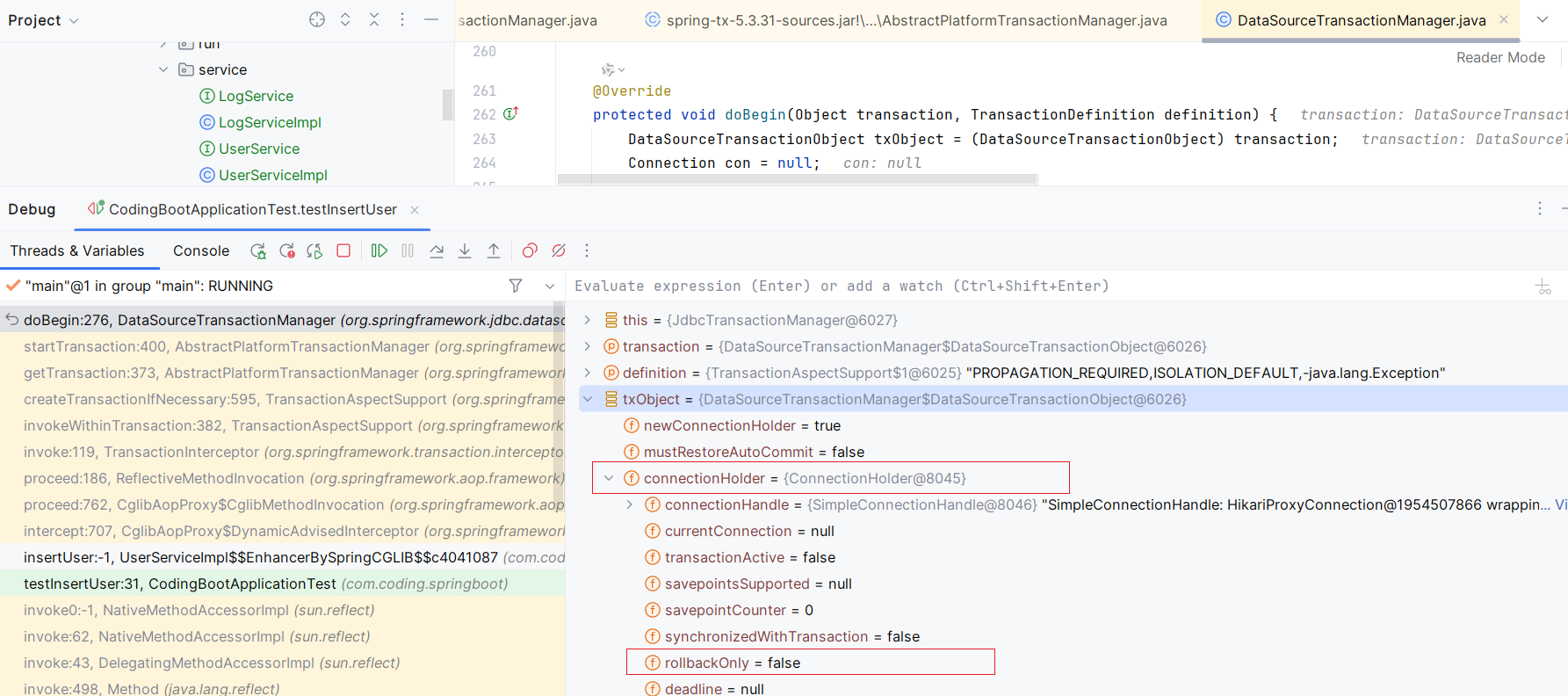Click Expand All in Project panel header

[x=345, y=19]
